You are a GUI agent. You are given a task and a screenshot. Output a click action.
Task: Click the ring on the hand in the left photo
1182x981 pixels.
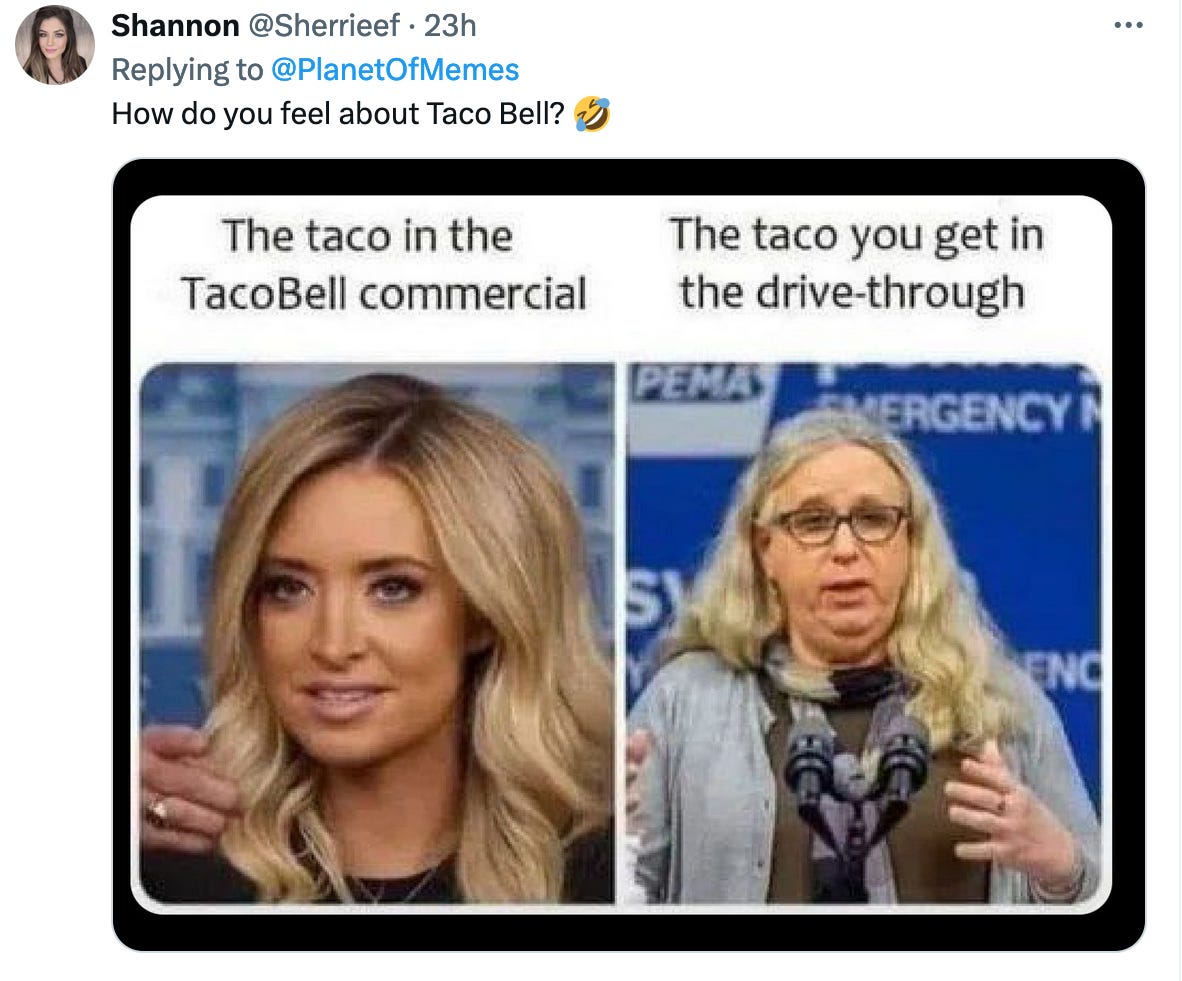[x=158, y=812]
